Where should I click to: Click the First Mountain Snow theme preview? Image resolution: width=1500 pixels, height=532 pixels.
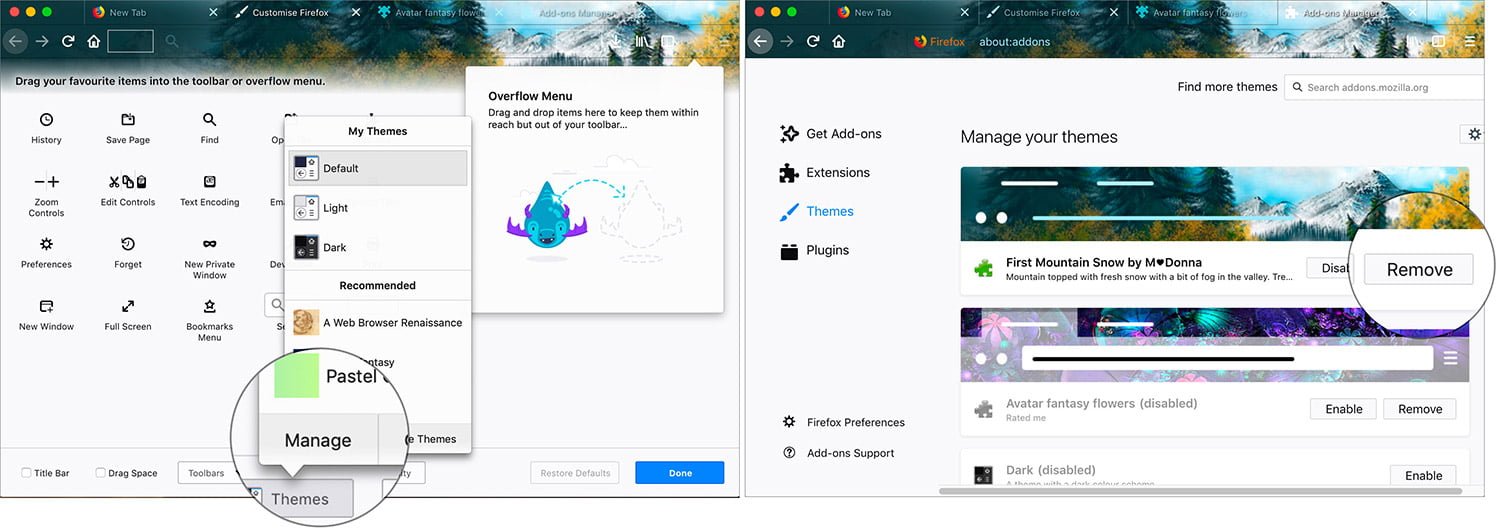pos(1214,204)
